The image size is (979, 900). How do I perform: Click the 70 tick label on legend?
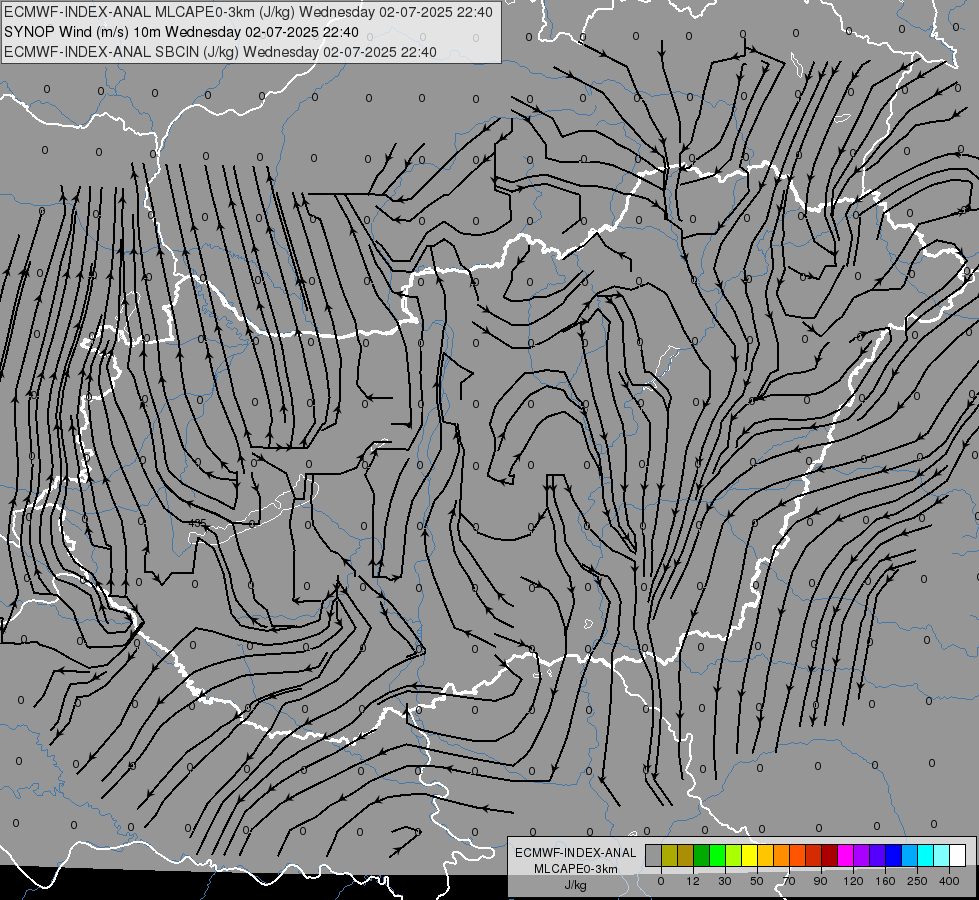[x=789, y=881]
